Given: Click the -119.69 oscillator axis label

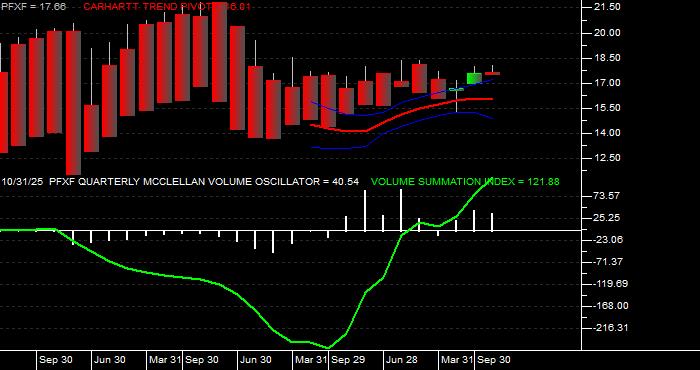Looking at the screenshot, I should pos(610,284).
